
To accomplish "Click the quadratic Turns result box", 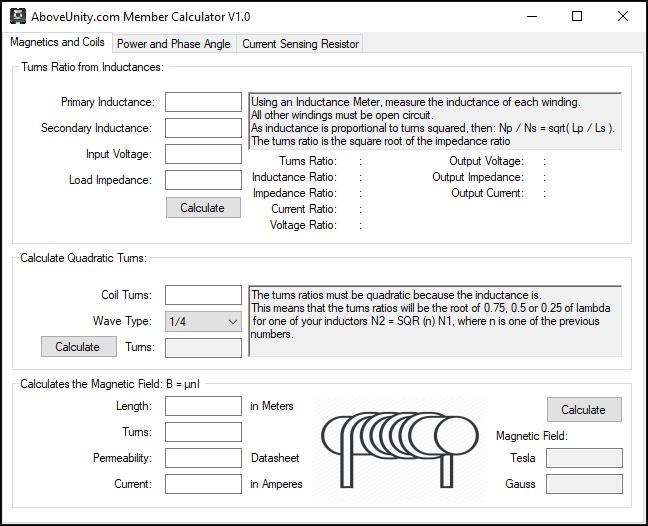I will [x=203, y=348].
